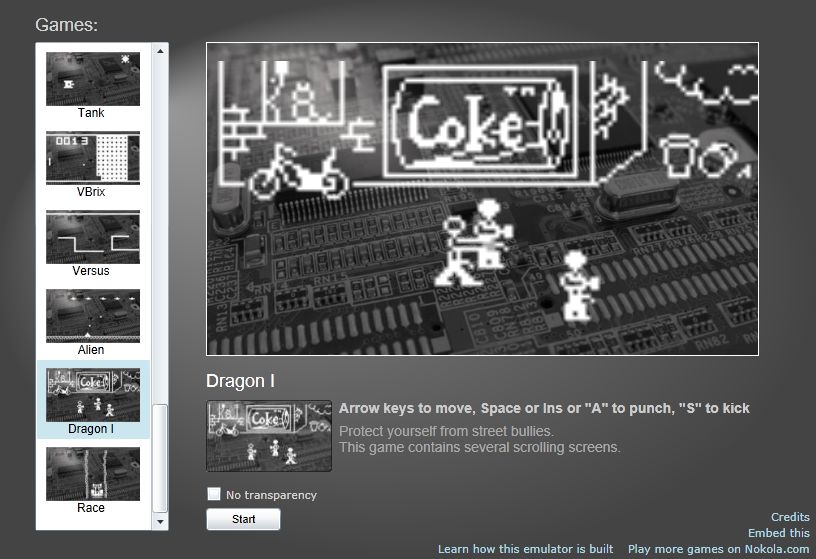Click the games list scroll up arrow

click(160, 51)
